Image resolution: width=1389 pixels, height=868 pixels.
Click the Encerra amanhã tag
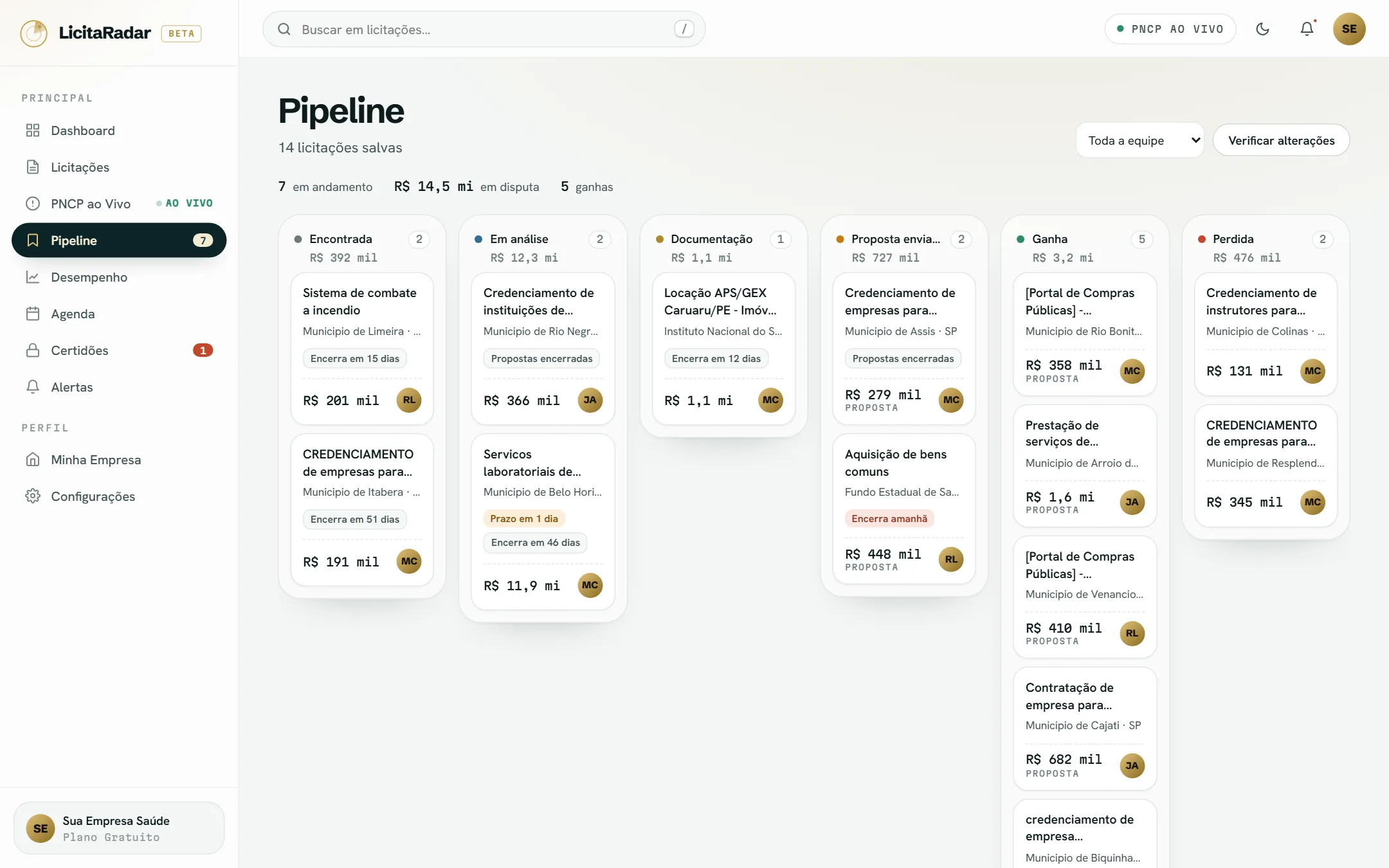point(889,519)
